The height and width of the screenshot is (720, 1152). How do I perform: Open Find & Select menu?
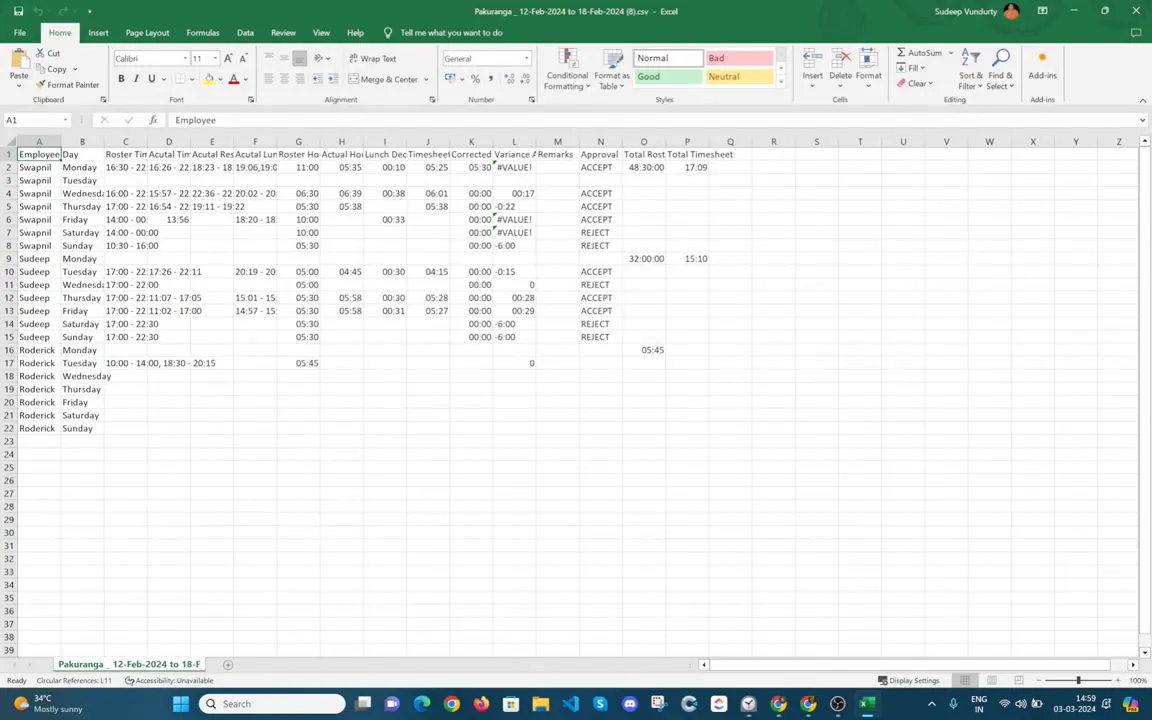[x=1000, y=70]
